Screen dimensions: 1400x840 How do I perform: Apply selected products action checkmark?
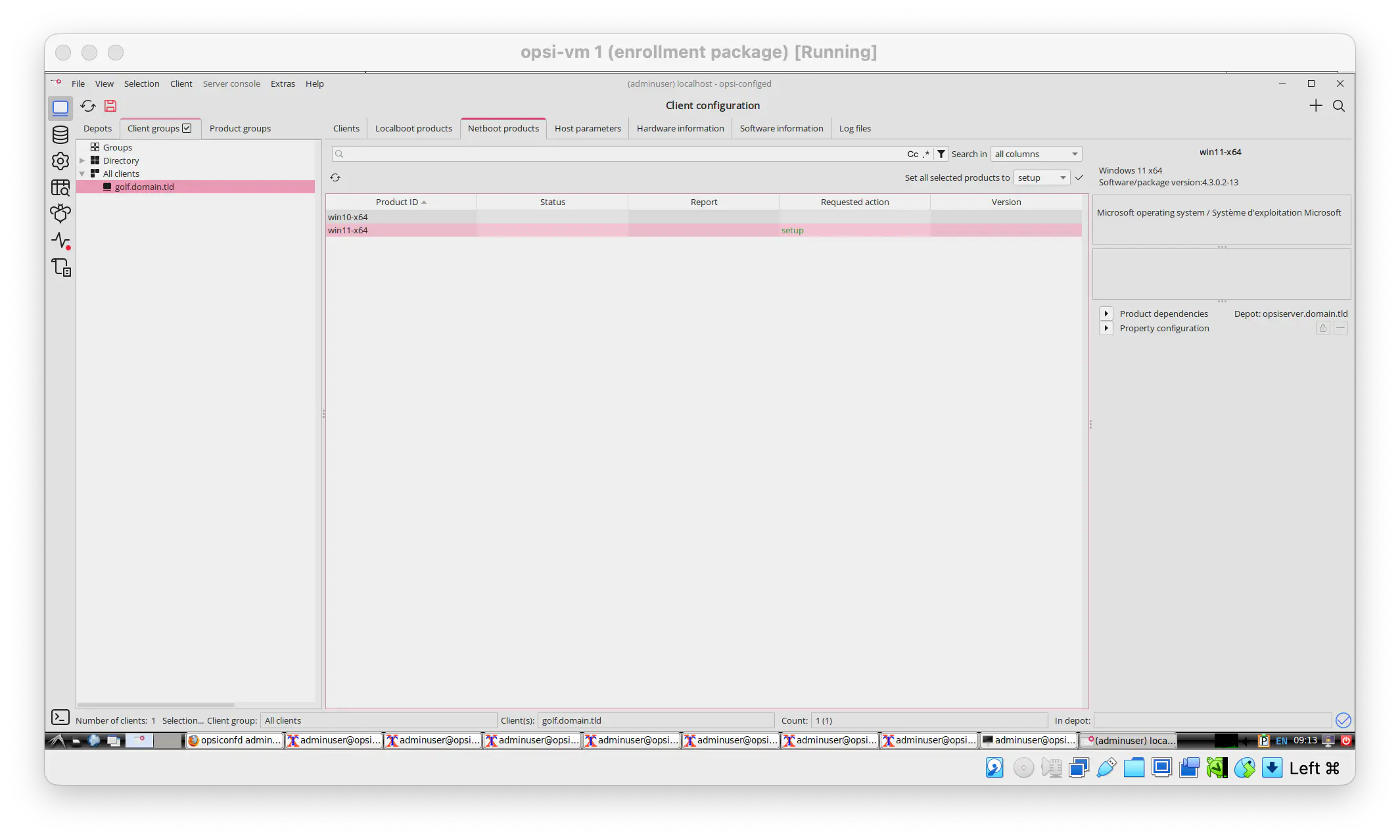tap(1079, 177)
